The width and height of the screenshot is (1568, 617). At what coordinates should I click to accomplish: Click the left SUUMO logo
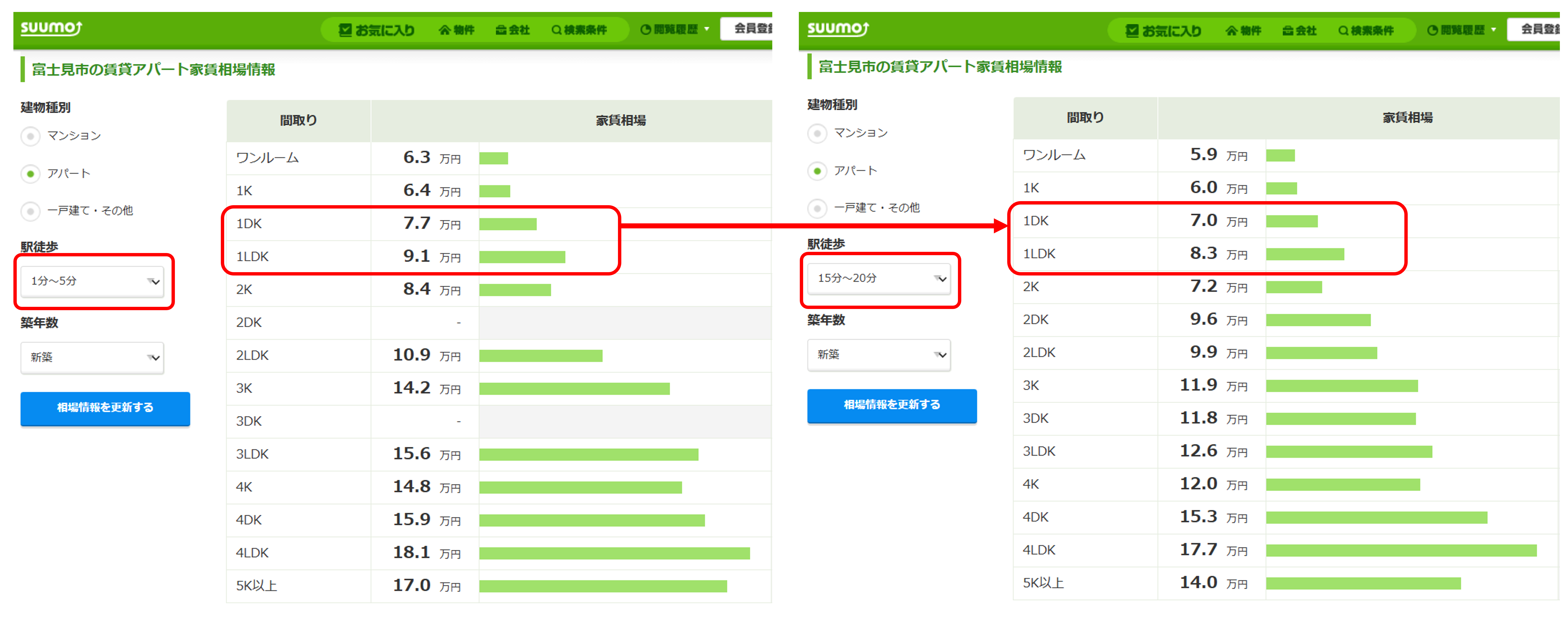click(x=51, y=28)
